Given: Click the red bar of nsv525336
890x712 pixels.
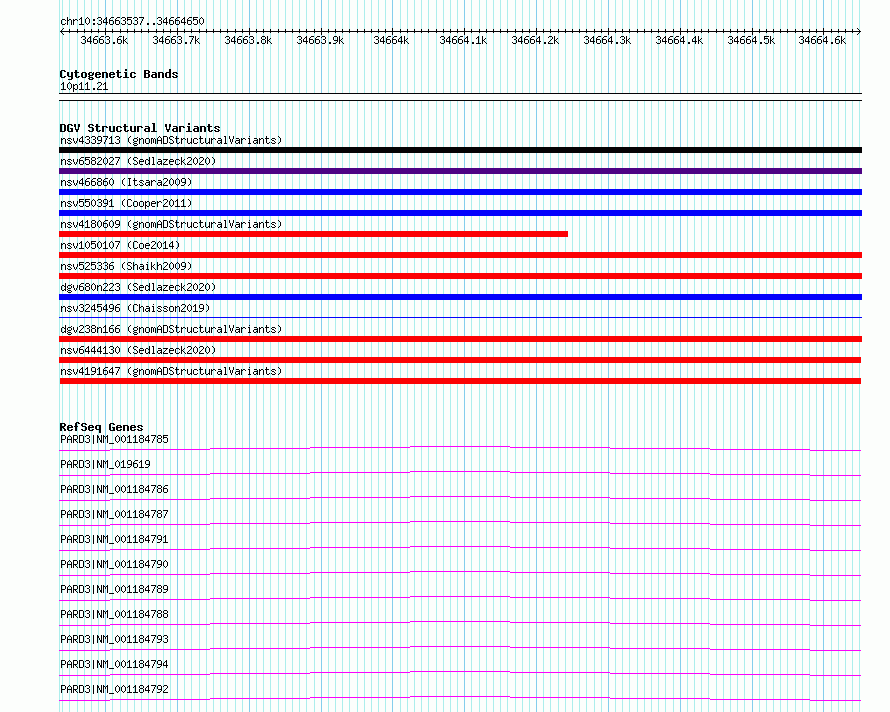Looking at the screenshot, I should 460,276.
